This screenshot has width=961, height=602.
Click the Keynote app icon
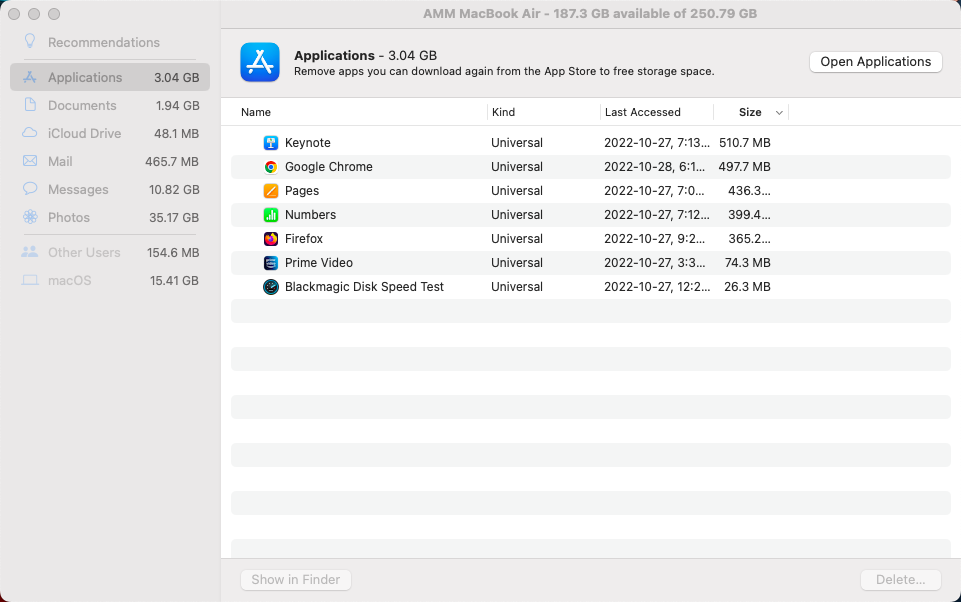click(x=271, y=143)
